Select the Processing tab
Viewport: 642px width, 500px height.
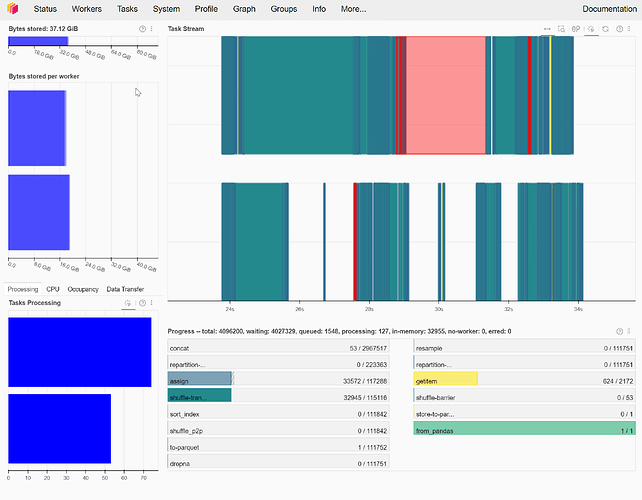click(x=23, y=289)
